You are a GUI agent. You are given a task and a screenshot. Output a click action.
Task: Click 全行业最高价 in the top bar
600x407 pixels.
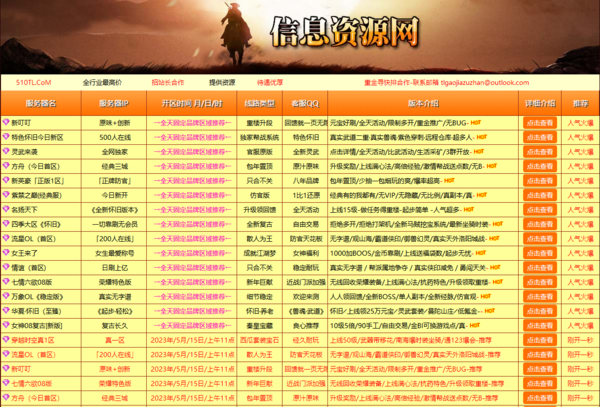(103, 82)
